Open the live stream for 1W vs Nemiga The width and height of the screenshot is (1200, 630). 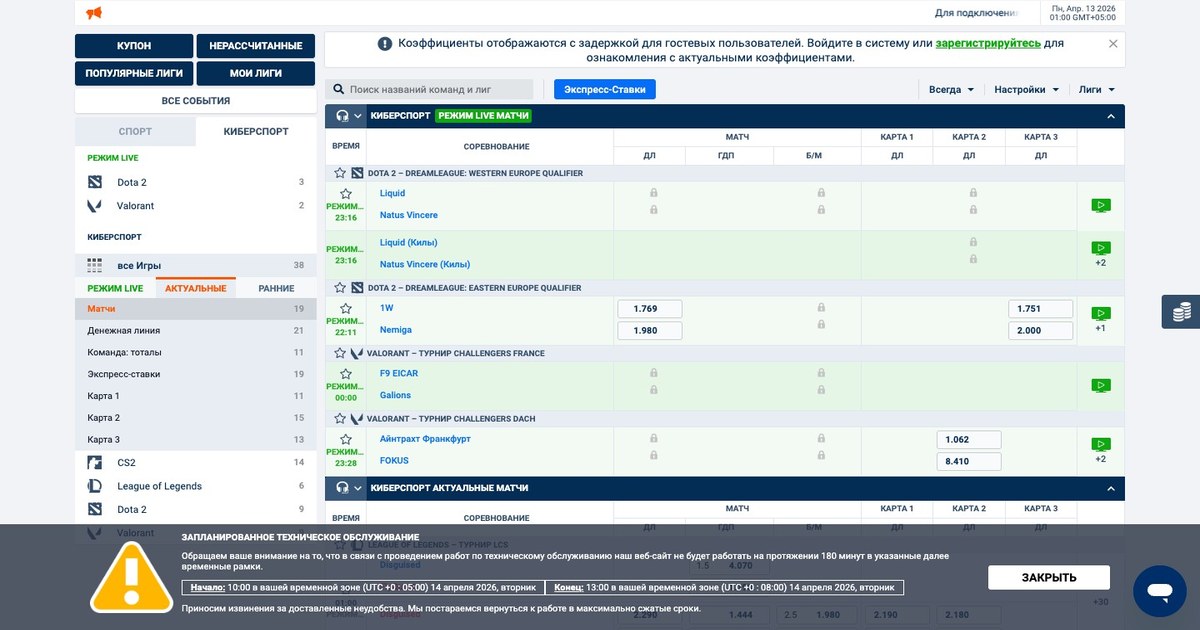pos(1100,313)
